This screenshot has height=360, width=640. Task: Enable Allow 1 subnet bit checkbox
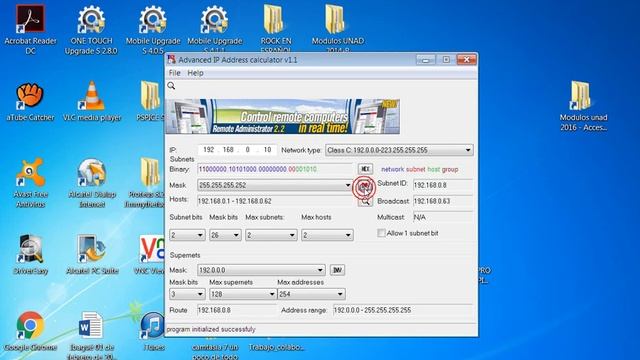[x=381, y=233]
